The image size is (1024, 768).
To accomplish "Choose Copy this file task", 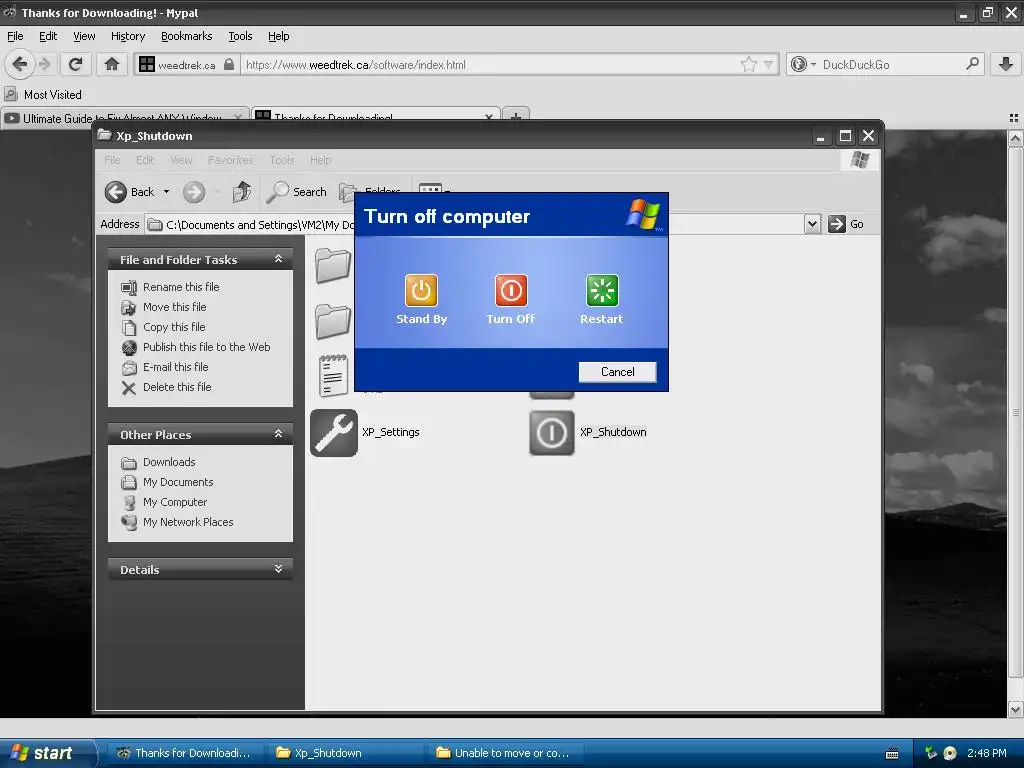I will (x=174, y=327).
